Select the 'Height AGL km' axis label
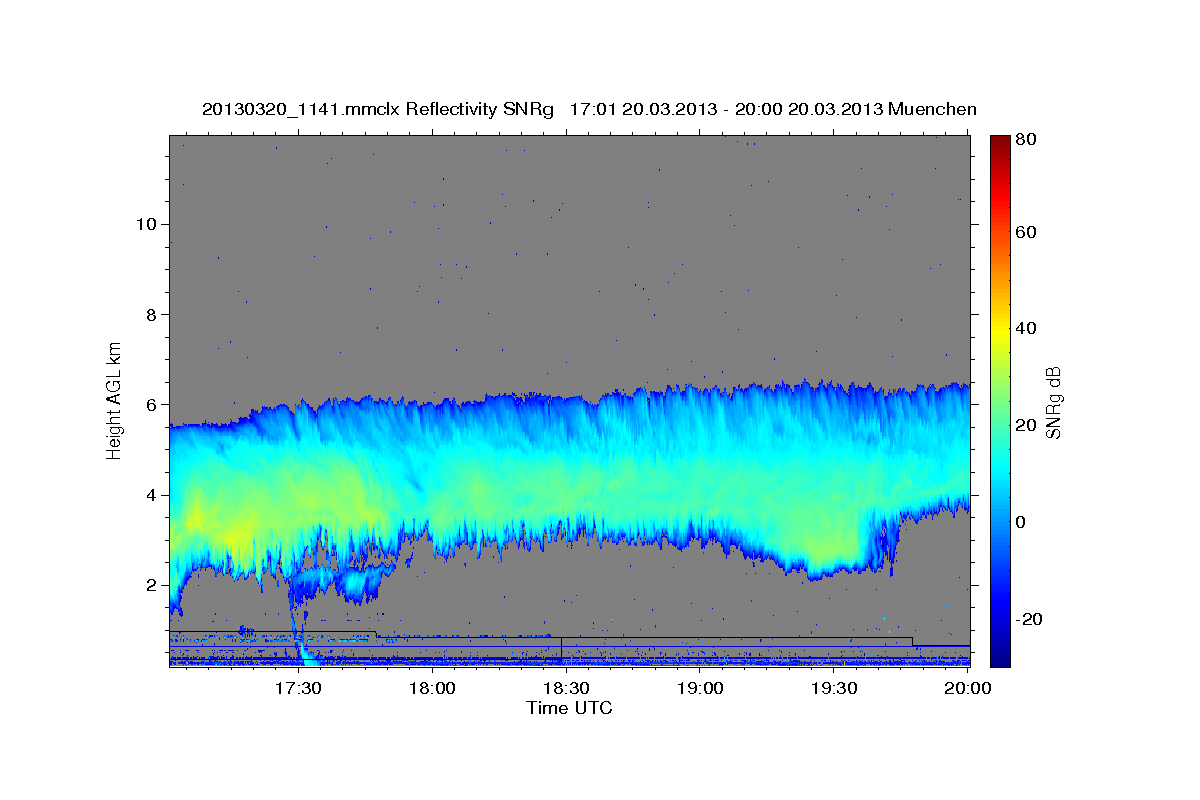Screen dimensions: 1200x800 [114, 401]
